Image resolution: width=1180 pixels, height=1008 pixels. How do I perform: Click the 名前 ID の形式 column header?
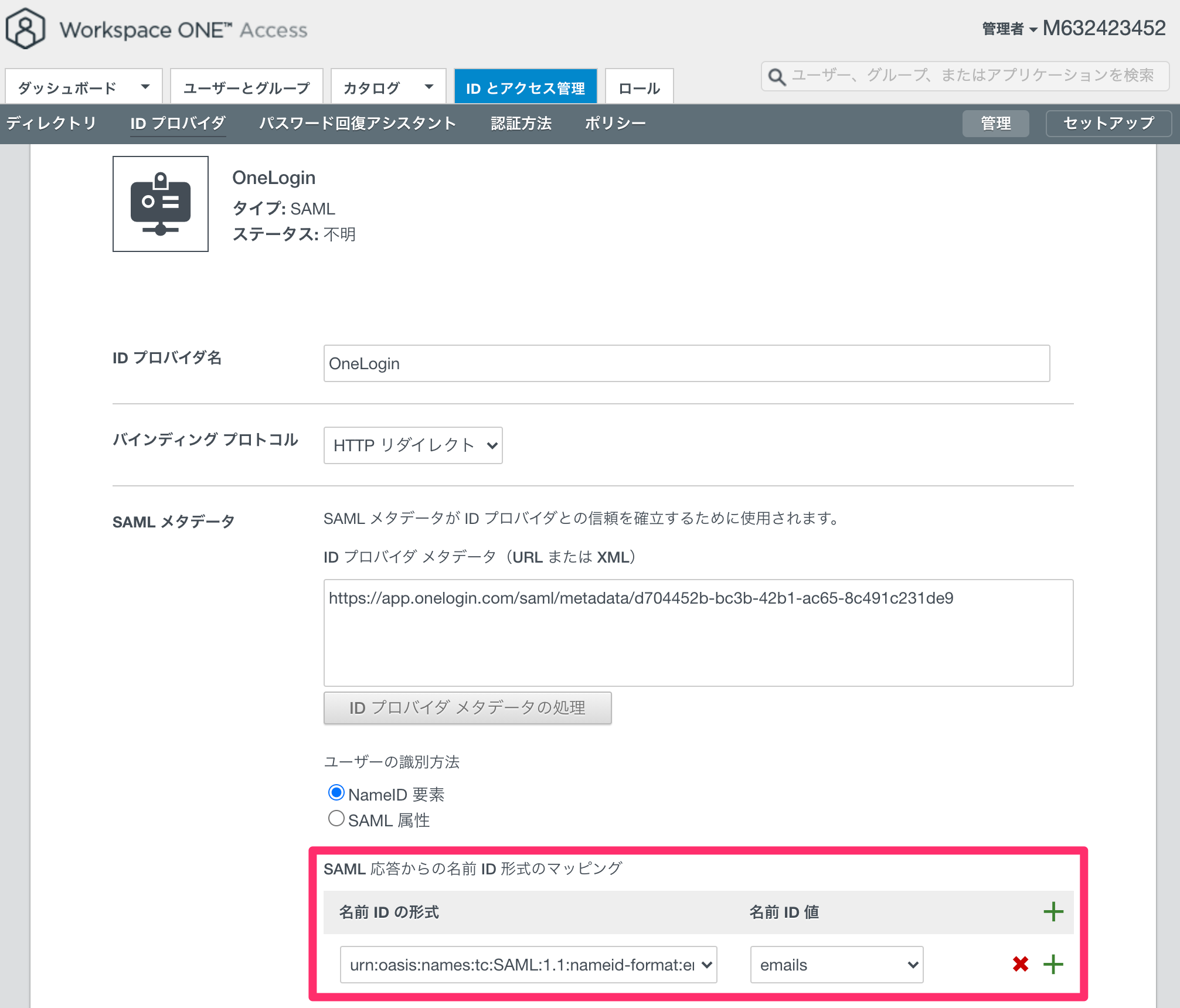pyautogui.click(x=389, y=912)
